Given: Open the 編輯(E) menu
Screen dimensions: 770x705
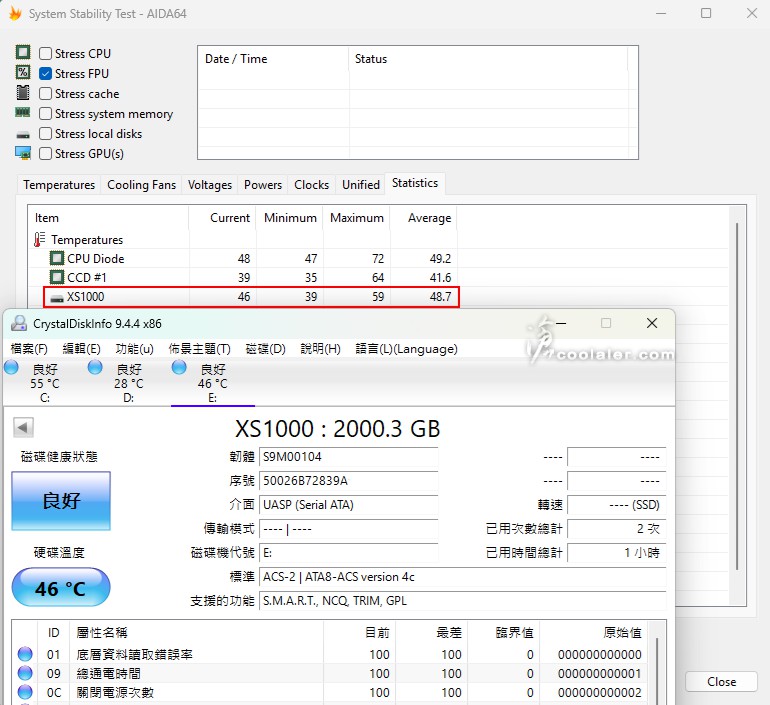Looking at the screenshot, I should 82,349.
